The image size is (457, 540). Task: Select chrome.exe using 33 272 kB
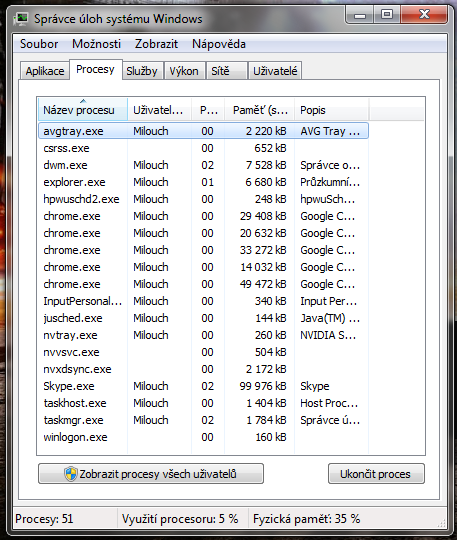203,250
